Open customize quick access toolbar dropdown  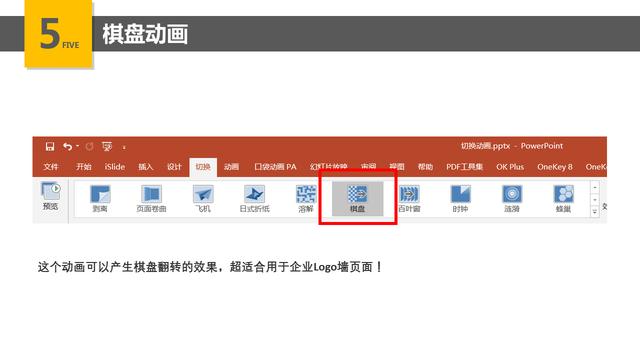[x=124, y=147]
